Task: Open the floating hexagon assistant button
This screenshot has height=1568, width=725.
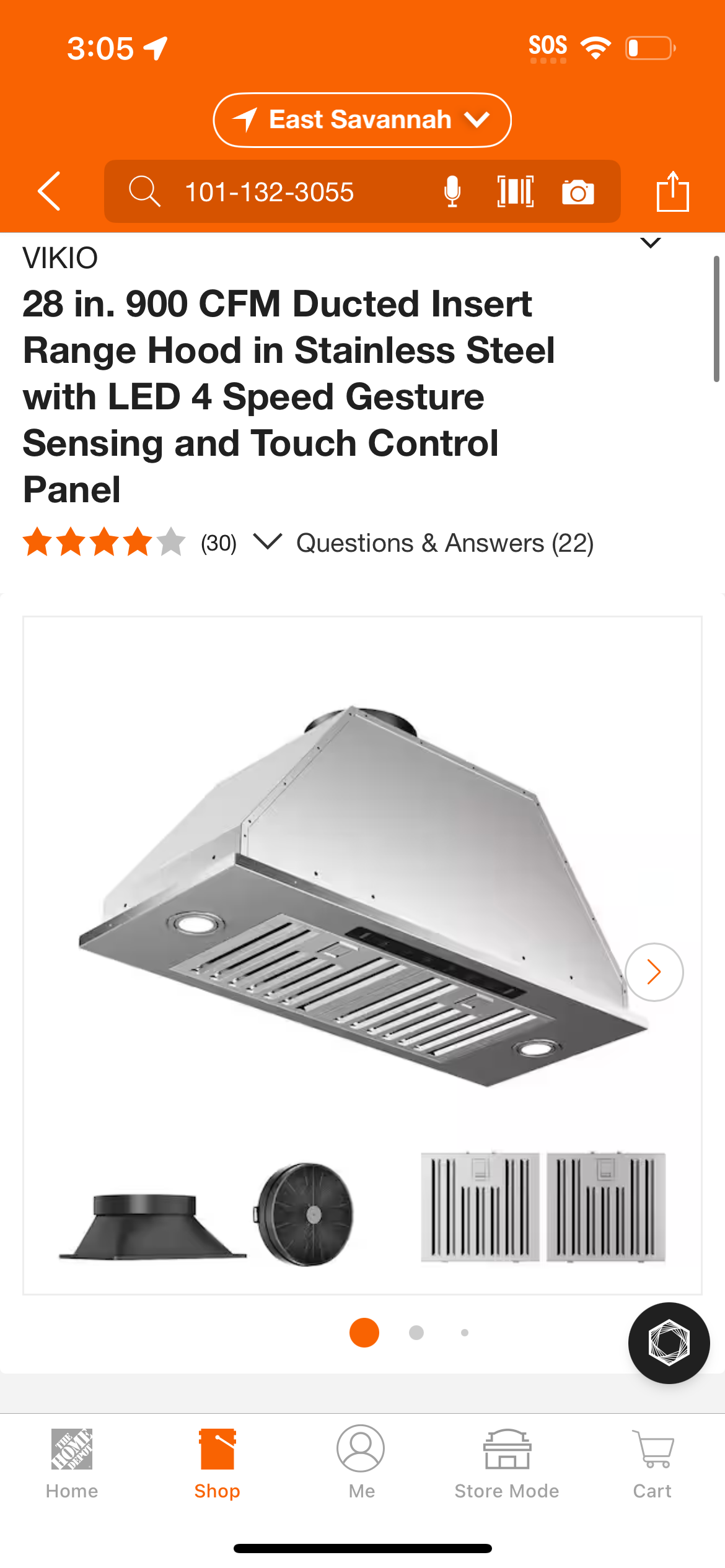Action: pos(669,1343)
